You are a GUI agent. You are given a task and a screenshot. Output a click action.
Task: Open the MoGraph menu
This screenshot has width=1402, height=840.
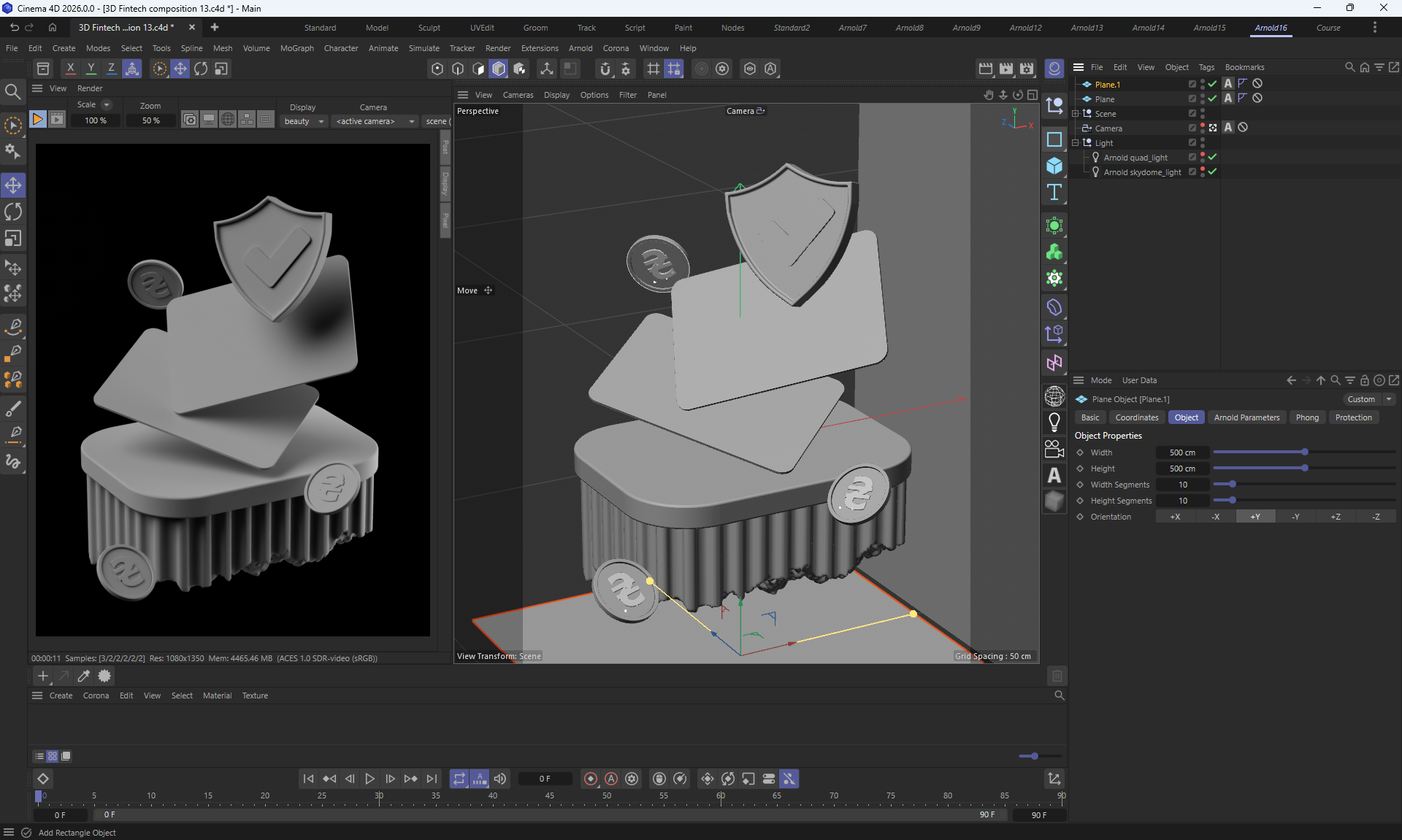[296, 48]
